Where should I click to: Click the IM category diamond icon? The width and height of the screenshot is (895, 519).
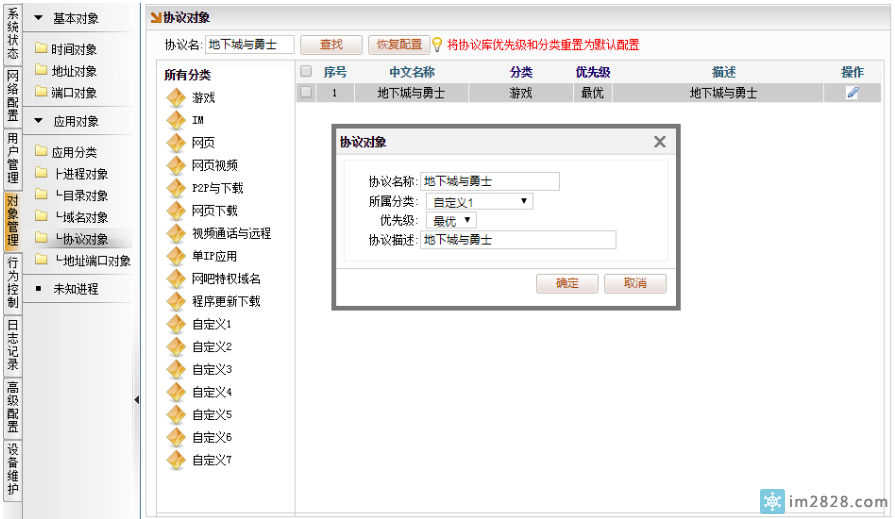(176, 120)
